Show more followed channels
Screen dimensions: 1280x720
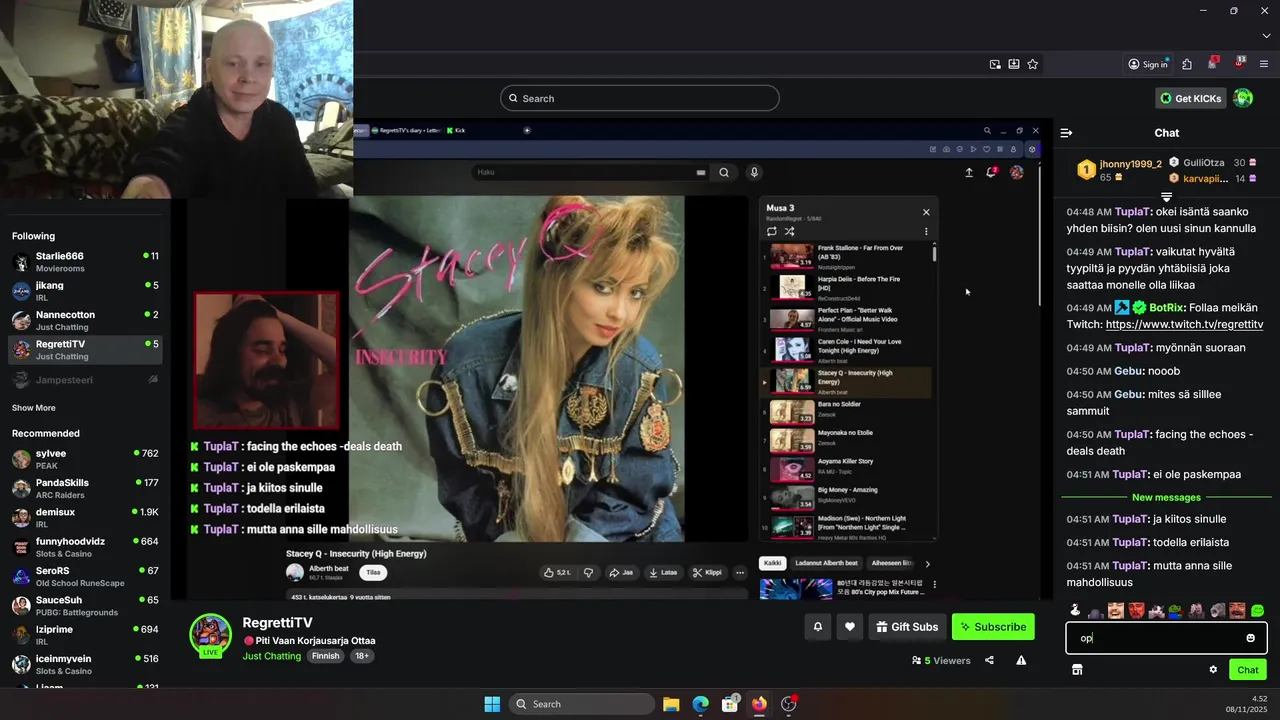(34, 408)
